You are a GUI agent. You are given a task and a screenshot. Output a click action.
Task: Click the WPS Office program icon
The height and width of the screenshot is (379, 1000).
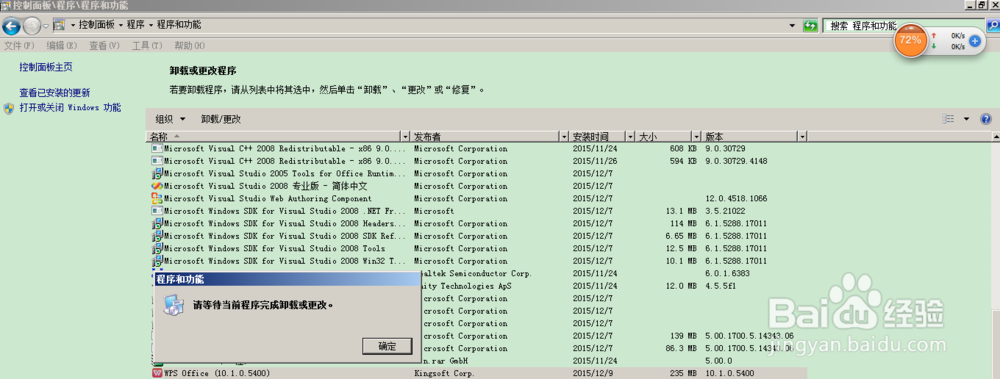(157, 373)
